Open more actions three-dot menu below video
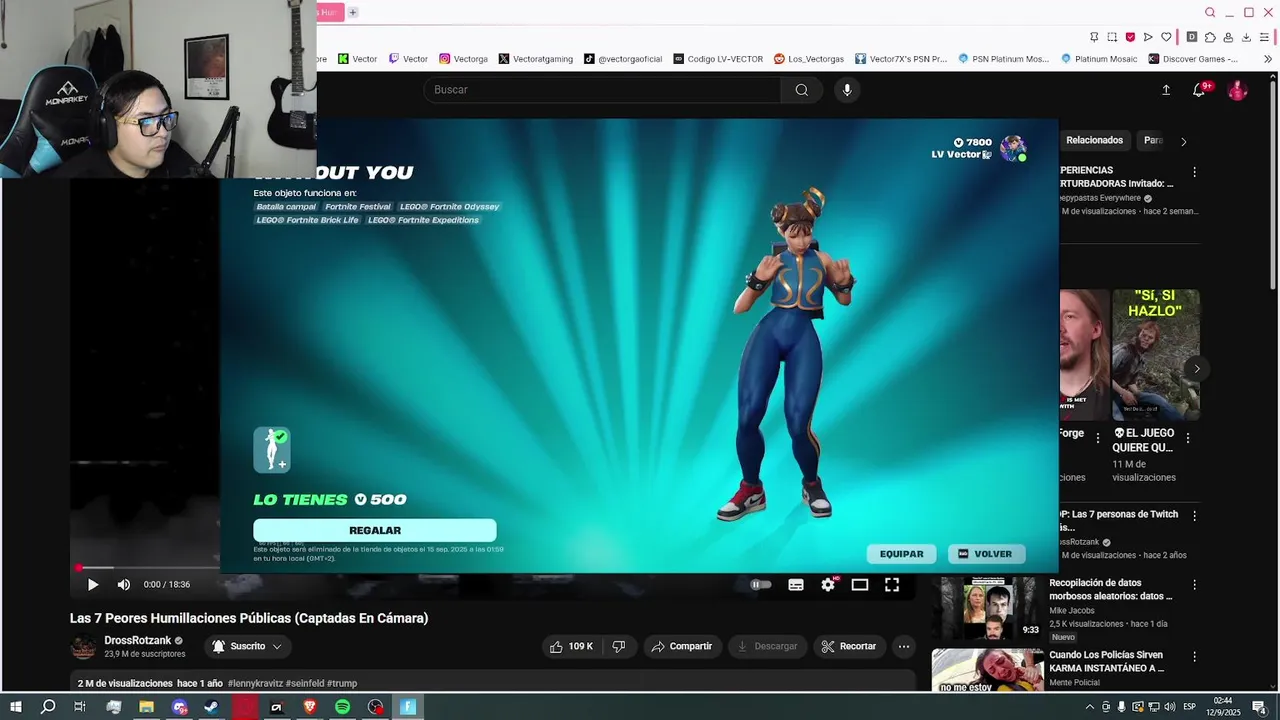The height and width of the screenshot is (720, 1280). tap(904, 647)
